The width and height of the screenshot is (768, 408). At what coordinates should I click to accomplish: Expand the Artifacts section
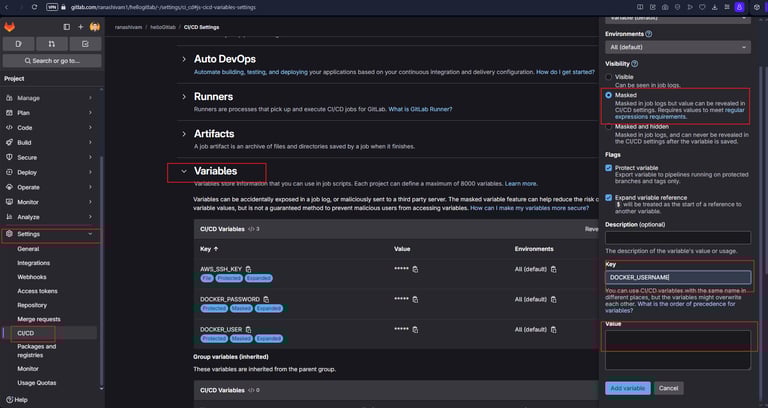[x=184, y=134]
